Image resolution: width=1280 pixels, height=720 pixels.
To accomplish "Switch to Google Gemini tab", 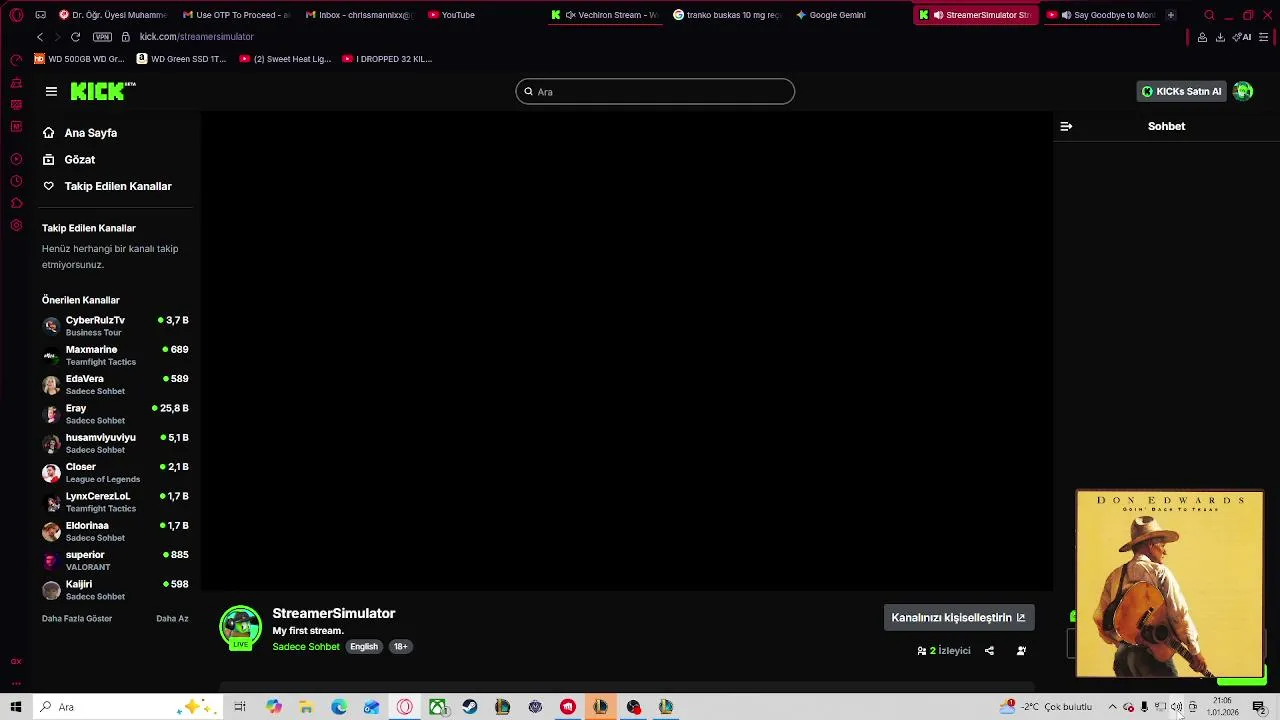I will 831,15.
